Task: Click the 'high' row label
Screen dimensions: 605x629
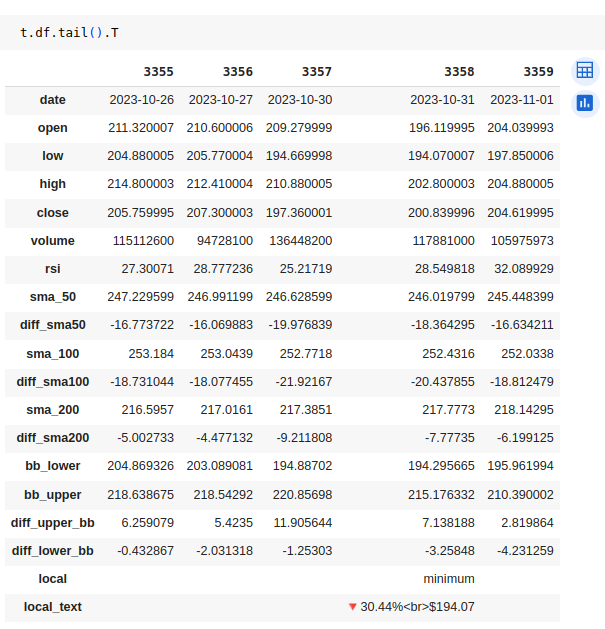Action: [53, 184]
